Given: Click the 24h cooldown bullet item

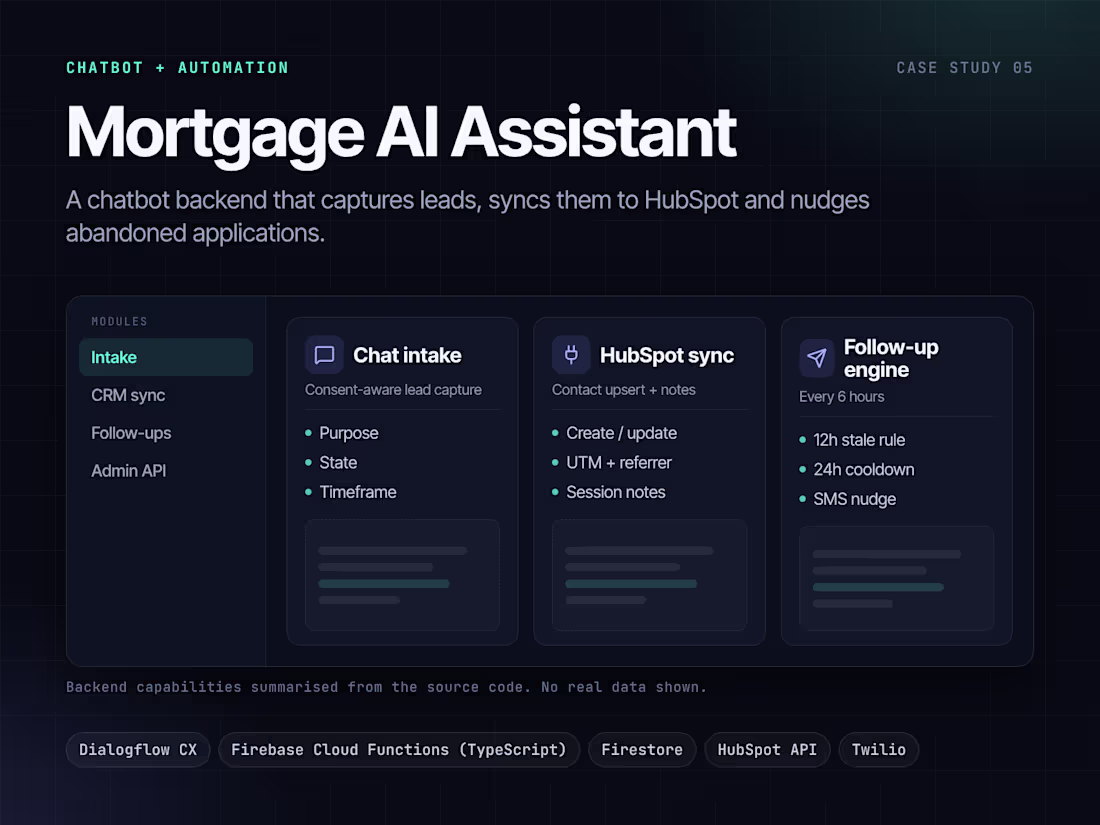Looking at the screenshot, I should click(857, 469).
